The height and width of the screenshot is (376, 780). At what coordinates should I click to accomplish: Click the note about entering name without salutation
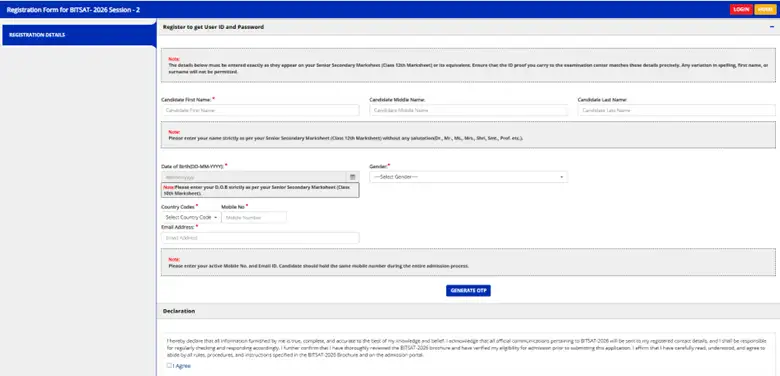346,138
